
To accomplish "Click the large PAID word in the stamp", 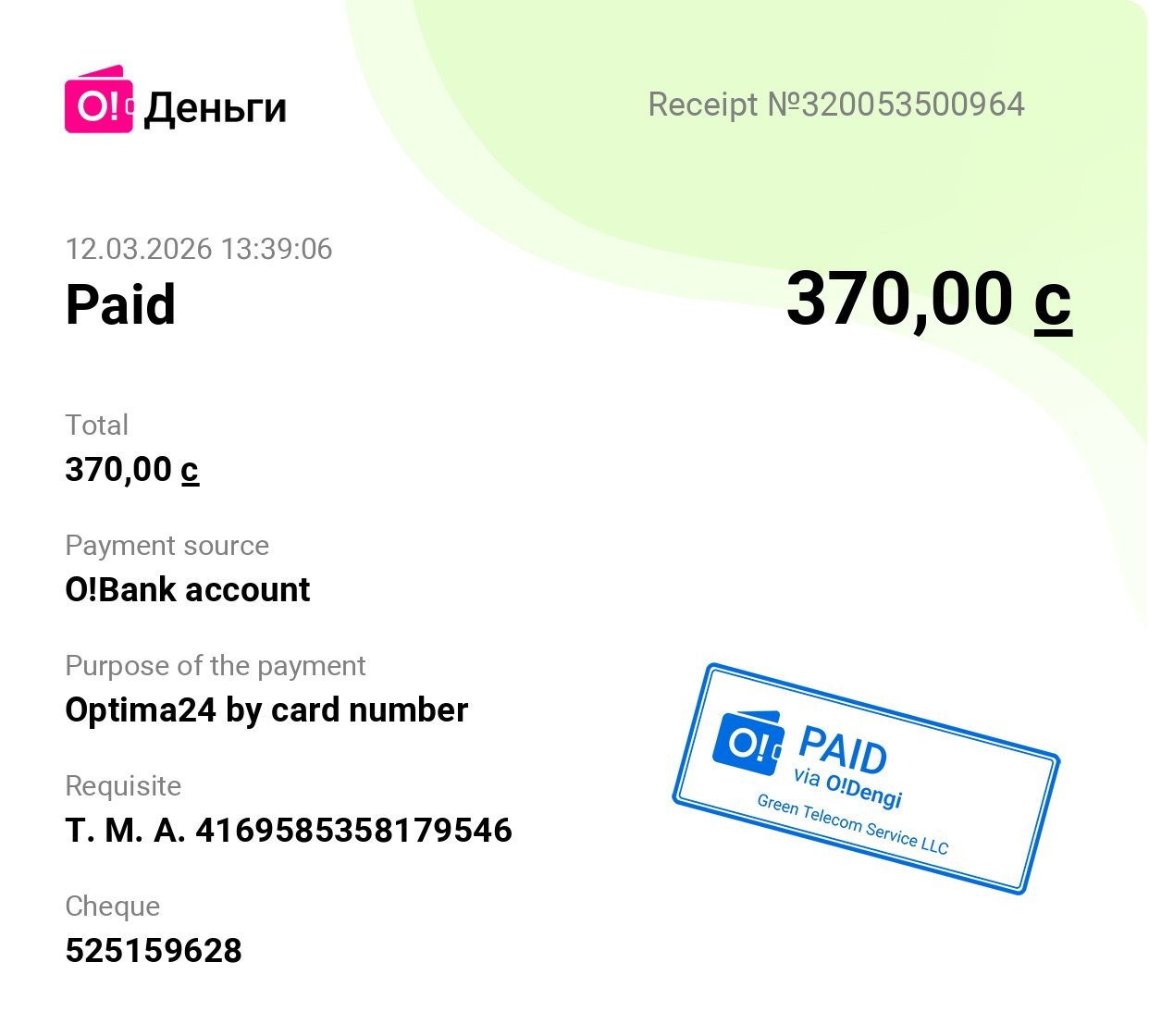I will click(x=843, y=750).
